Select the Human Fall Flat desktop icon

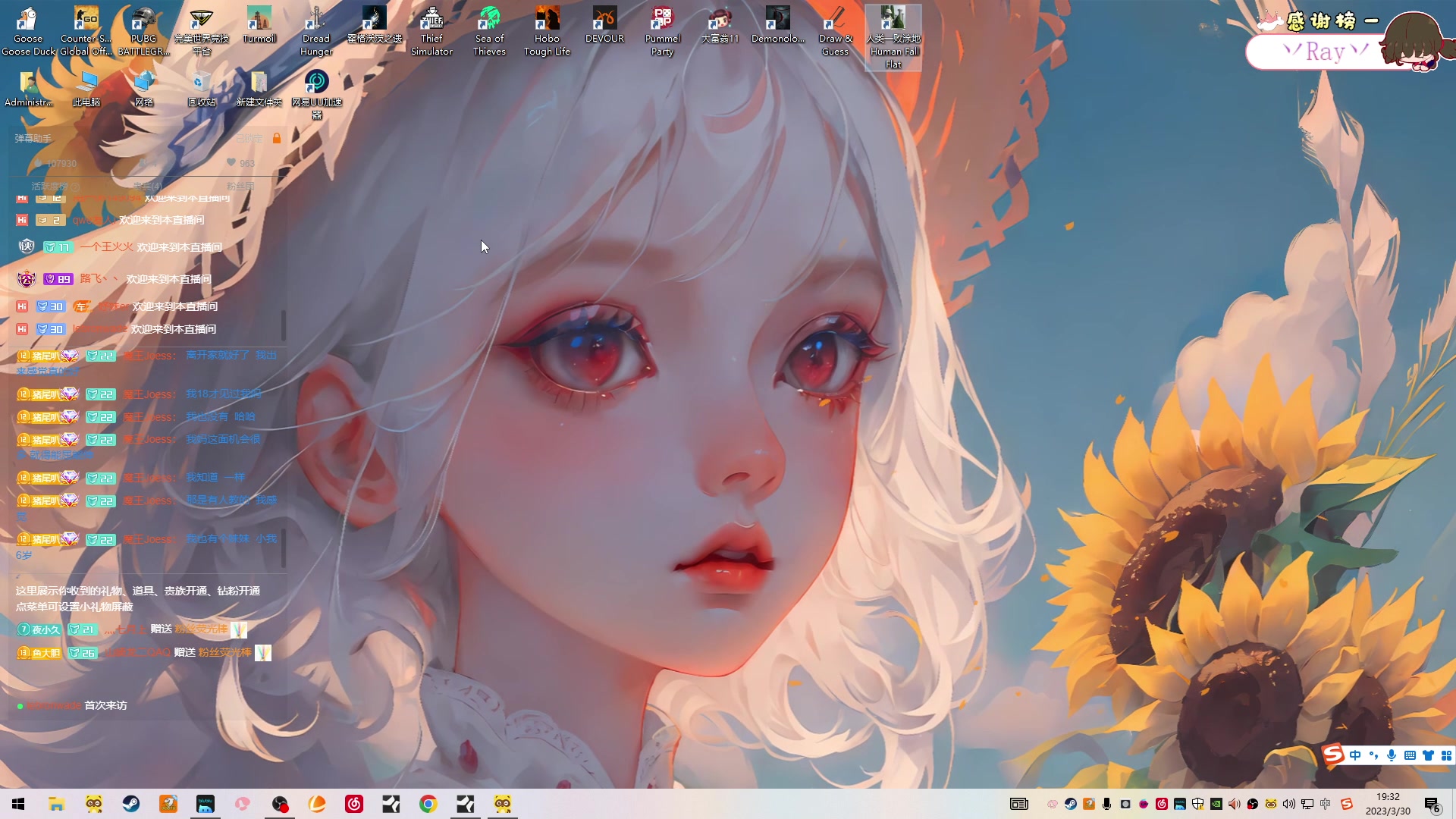[893, 38]
